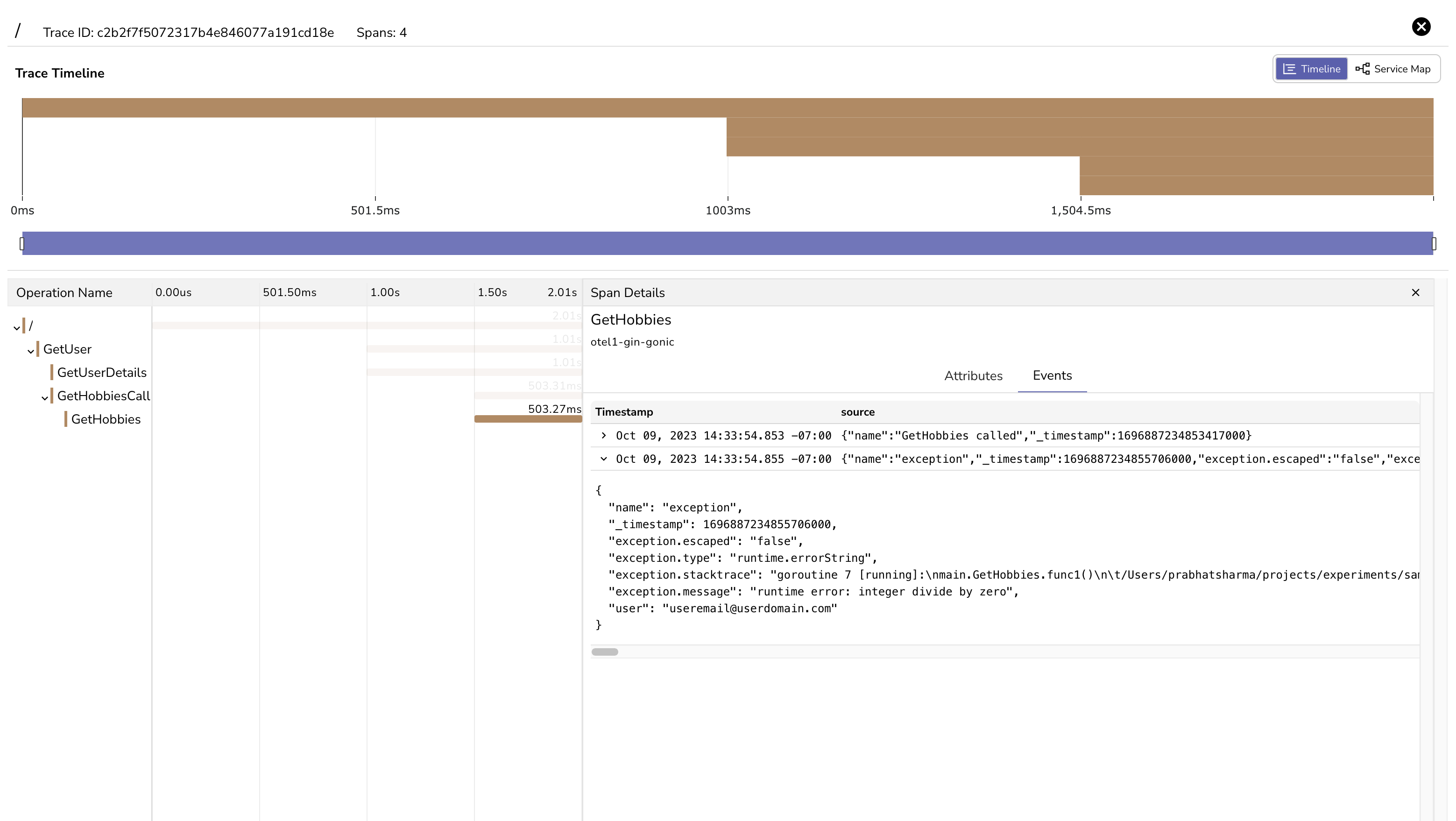Select the GetUserDetails span
This screenshot has height=821, width=1456.
point(103,372)
